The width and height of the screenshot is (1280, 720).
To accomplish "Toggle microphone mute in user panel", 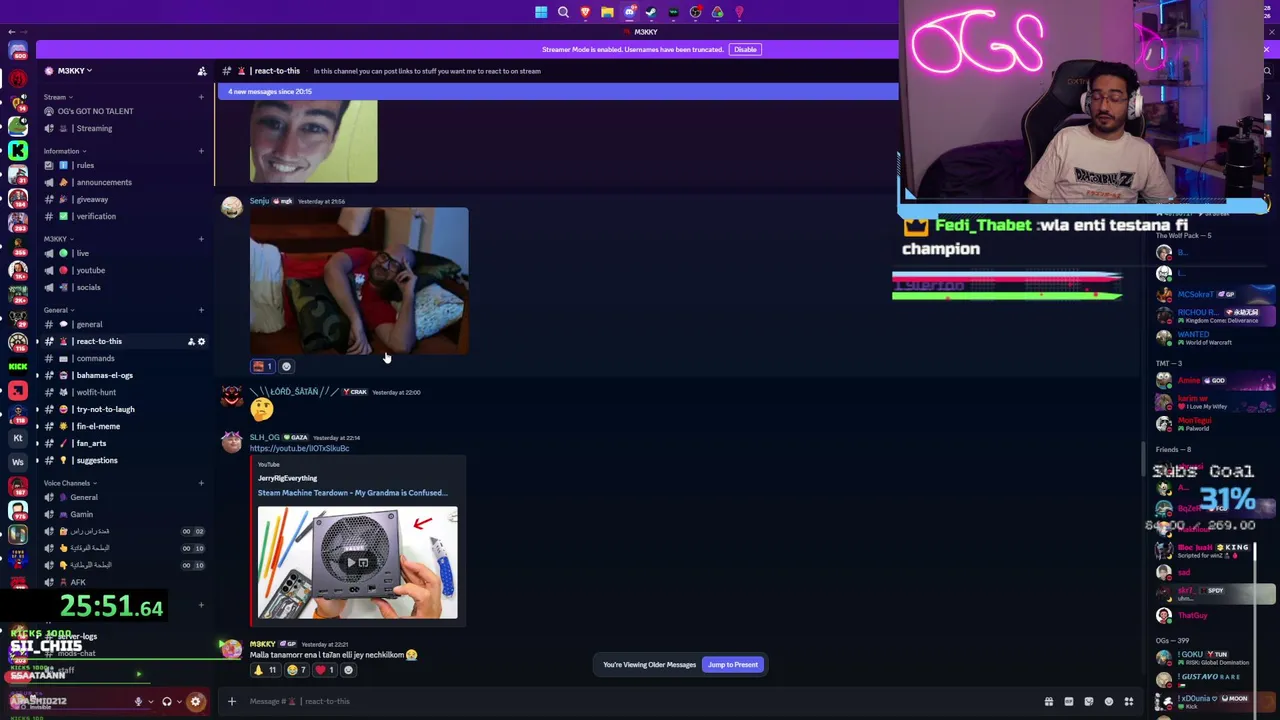I will pyautogui.click(x=138, y=701).
